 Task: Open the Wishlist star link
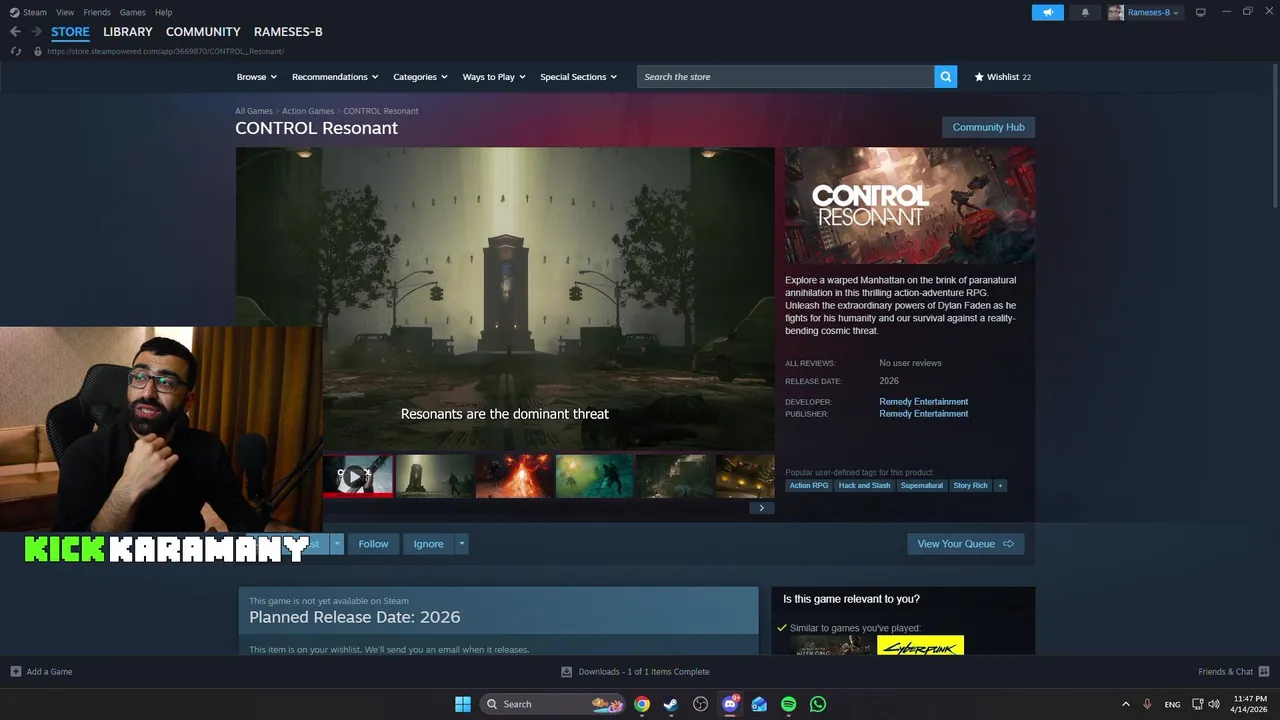(1003, 77)
